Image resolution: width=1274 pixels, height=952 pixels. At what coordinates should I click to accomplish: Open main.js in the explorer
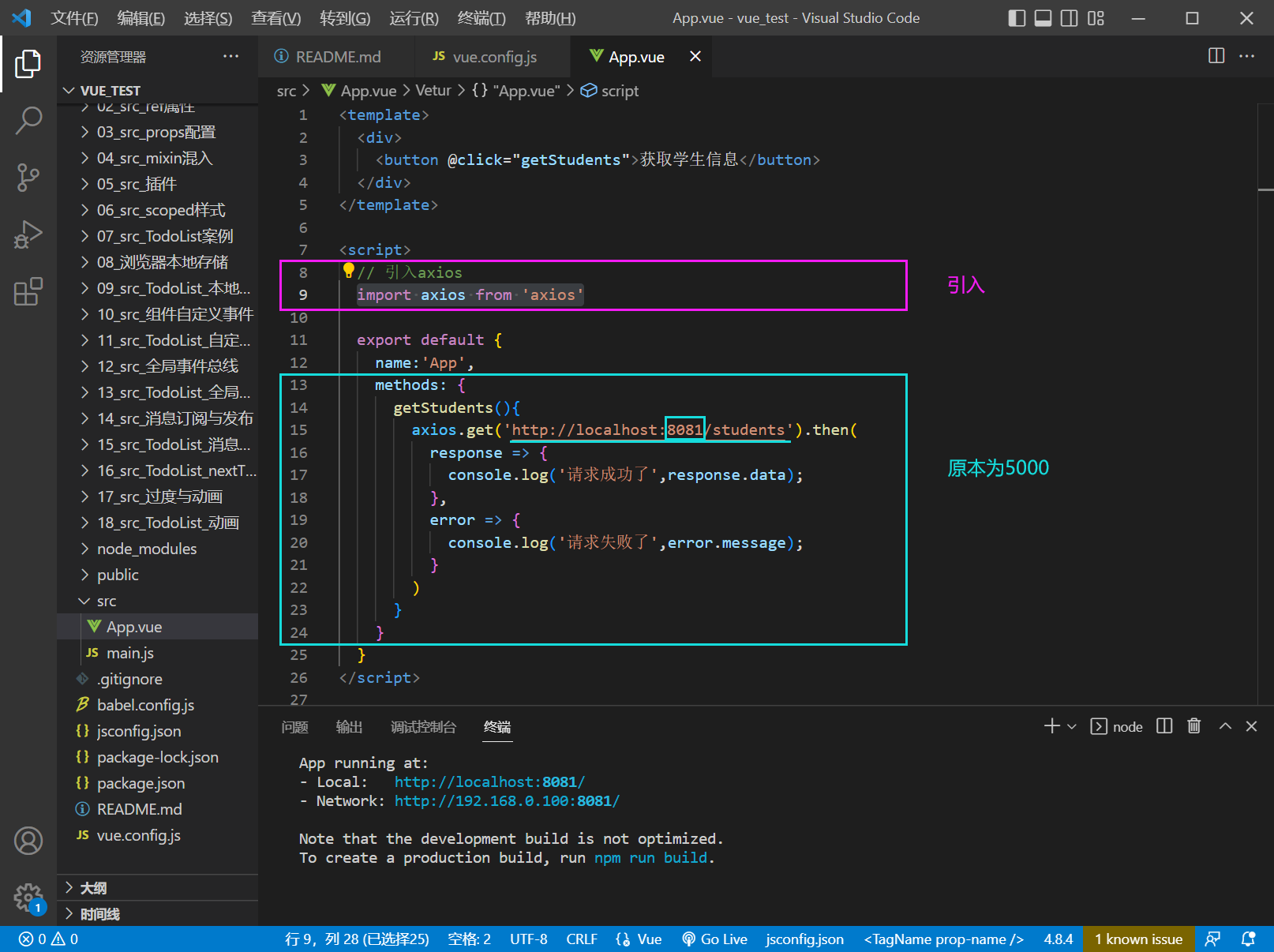(158, 653)
